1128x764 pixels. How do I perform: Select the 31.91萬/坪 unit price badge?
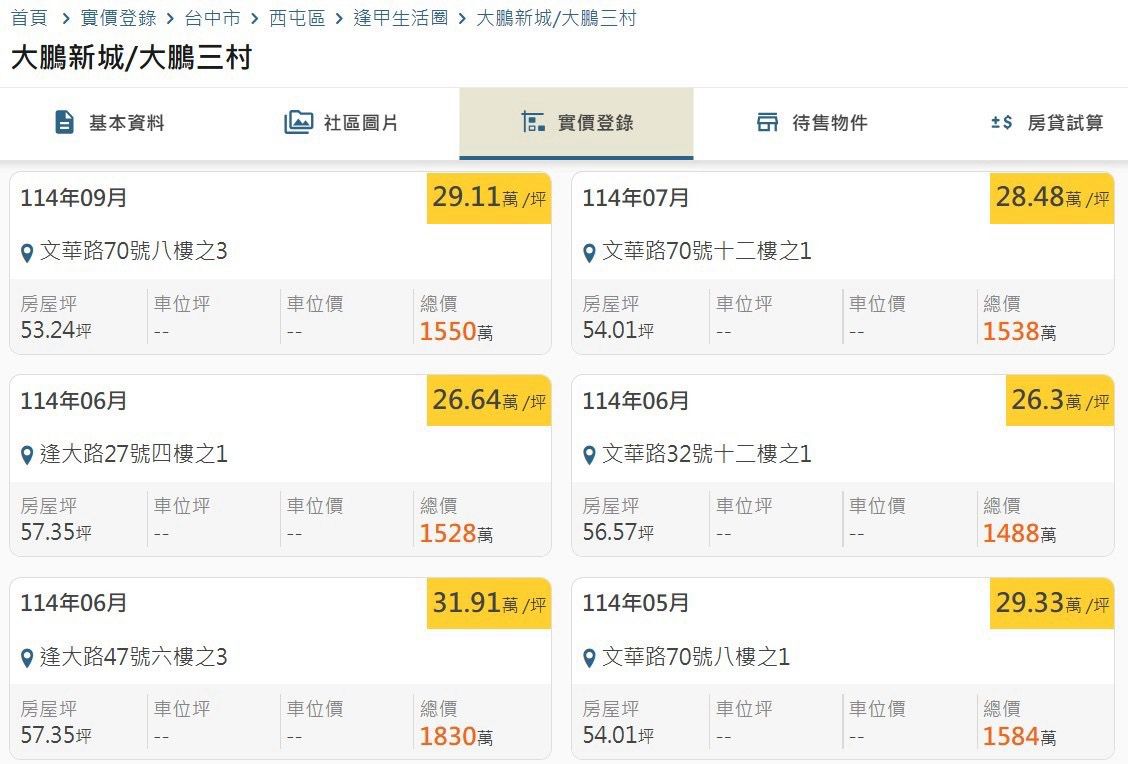489,603
